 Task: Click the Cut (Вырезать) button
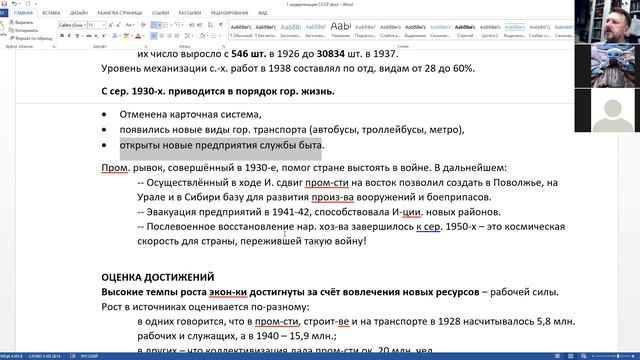(21, 22)
